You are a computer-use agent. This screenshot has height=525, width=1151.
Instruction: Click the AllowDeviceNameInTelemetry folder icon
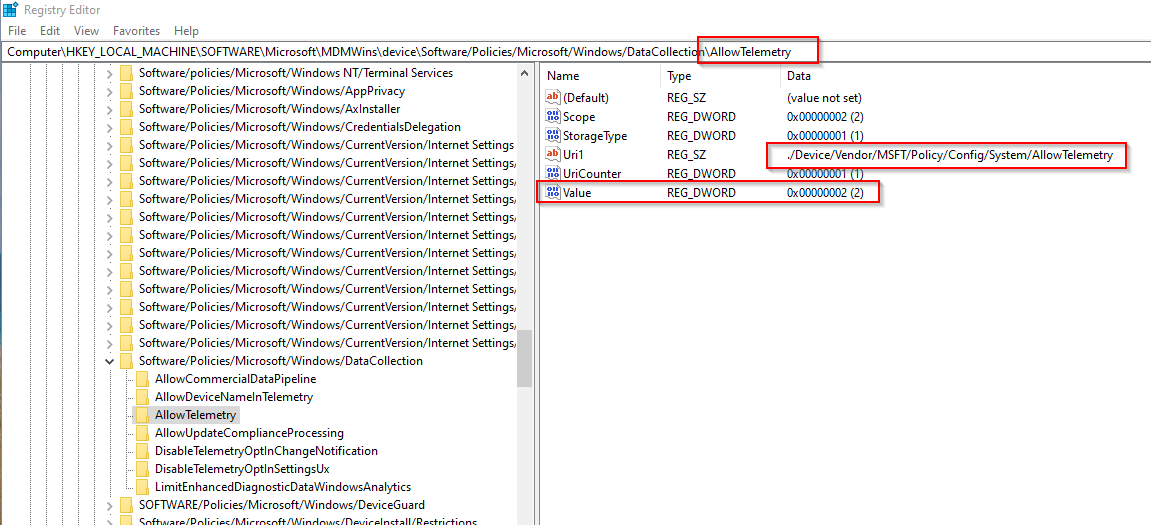(142, 397)
